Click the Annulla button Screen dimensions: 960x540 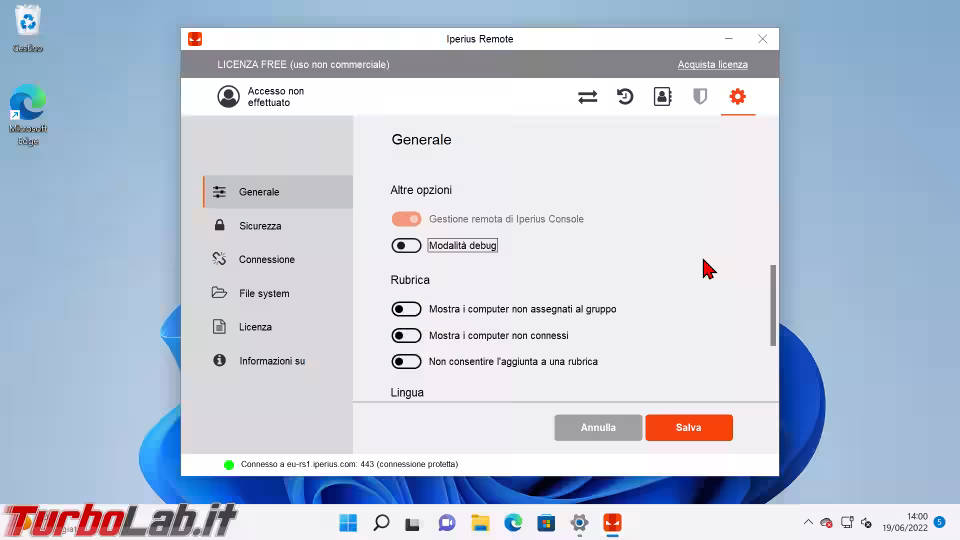(598, 428)
